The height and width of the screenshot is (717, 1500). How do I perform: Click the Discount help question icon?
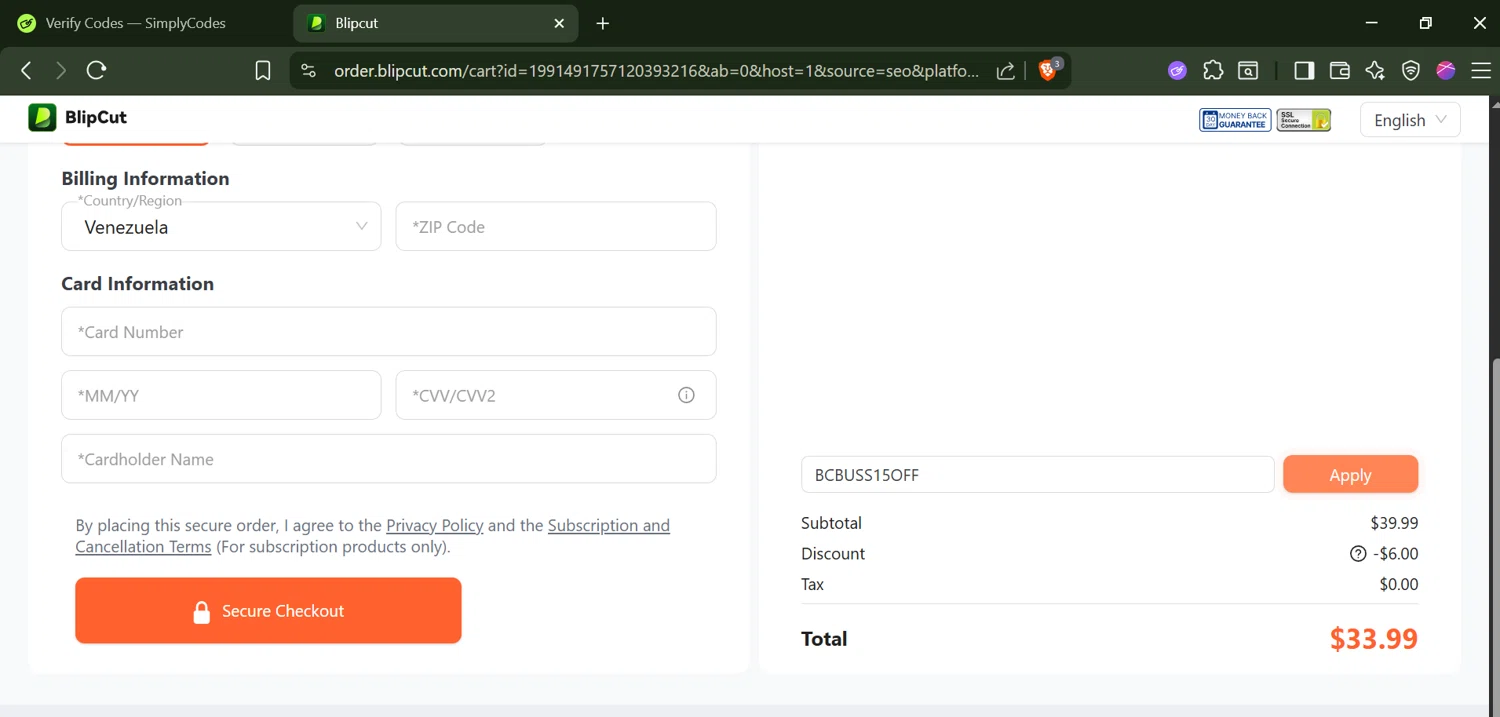1358,554
